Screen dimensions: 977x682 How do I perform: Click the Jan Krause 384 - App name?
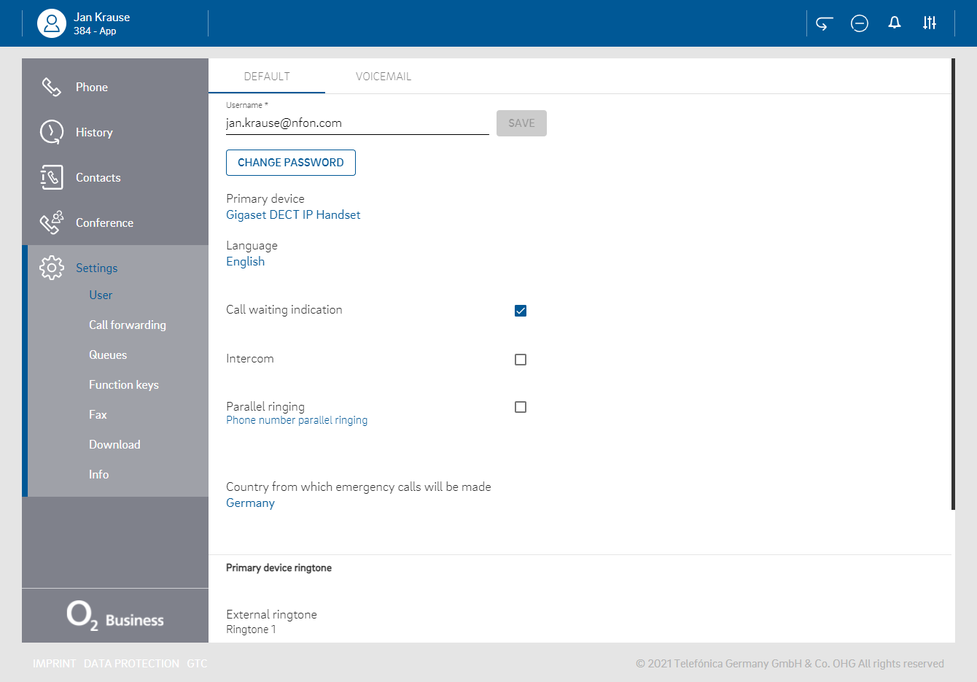click(x=102, y=24)
